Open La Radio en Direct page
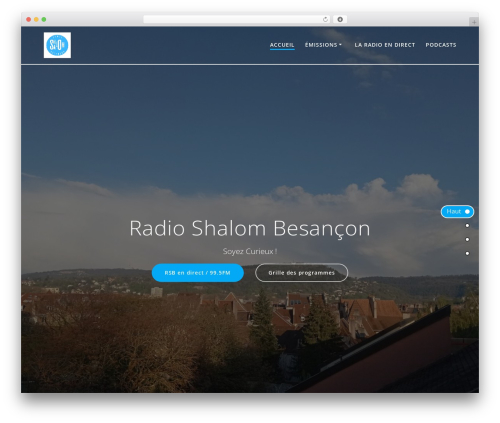 pyautogui.click(x=385, y=45)
